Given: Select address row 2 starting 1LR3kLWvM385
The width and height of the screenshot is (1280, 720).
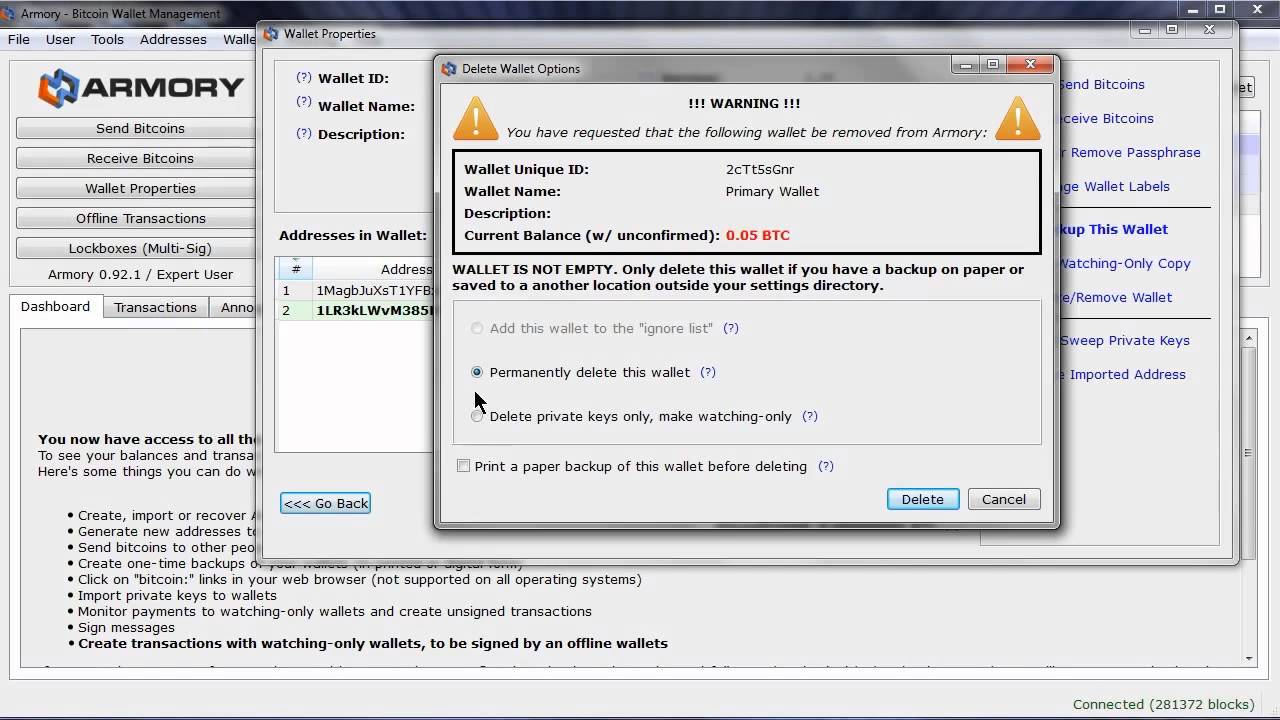Looking at the screenshot, I should (356, 311).
